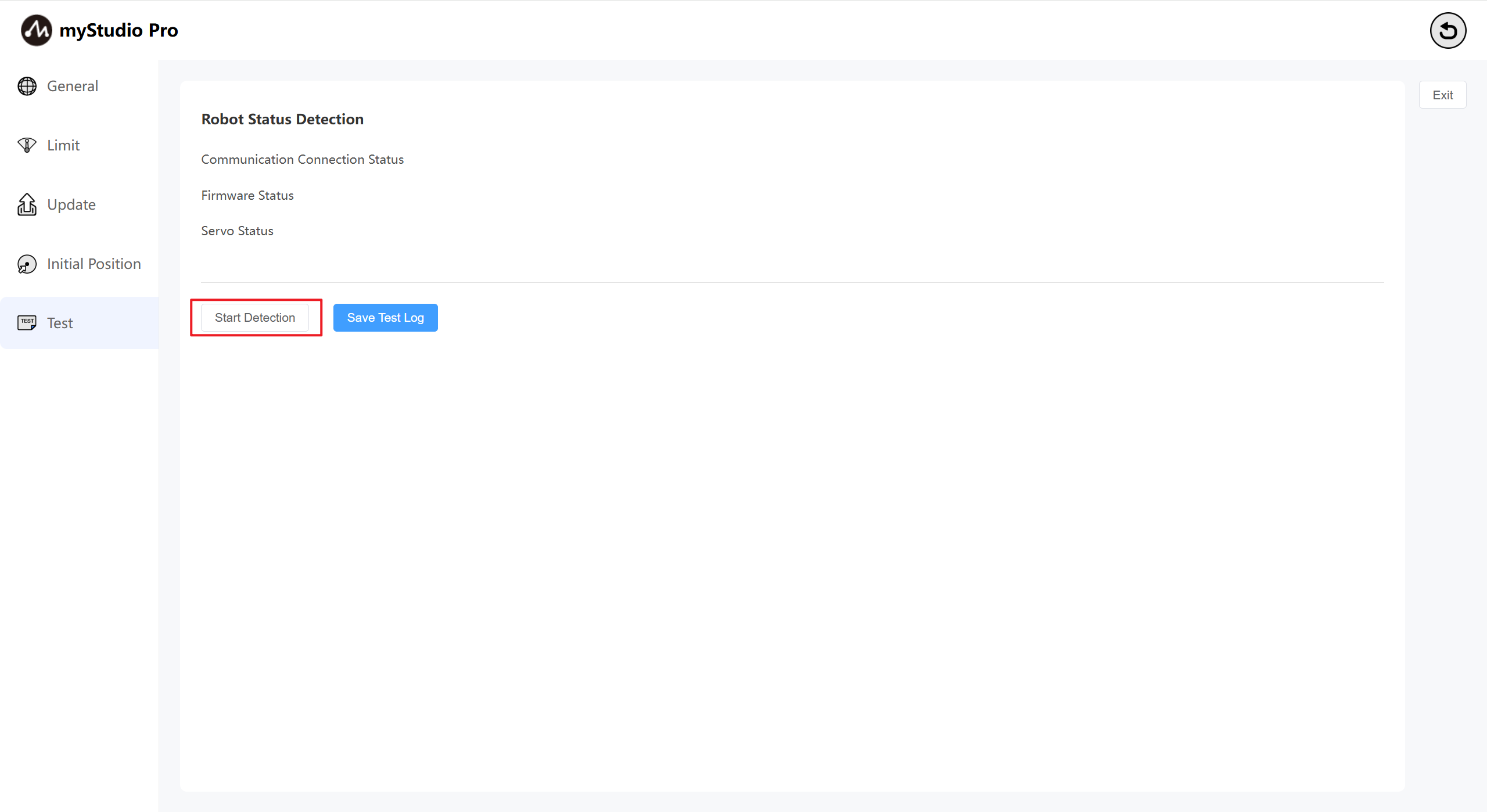
Task: Select Initial Position in the sidebar
Action: (x=94, y=264)
